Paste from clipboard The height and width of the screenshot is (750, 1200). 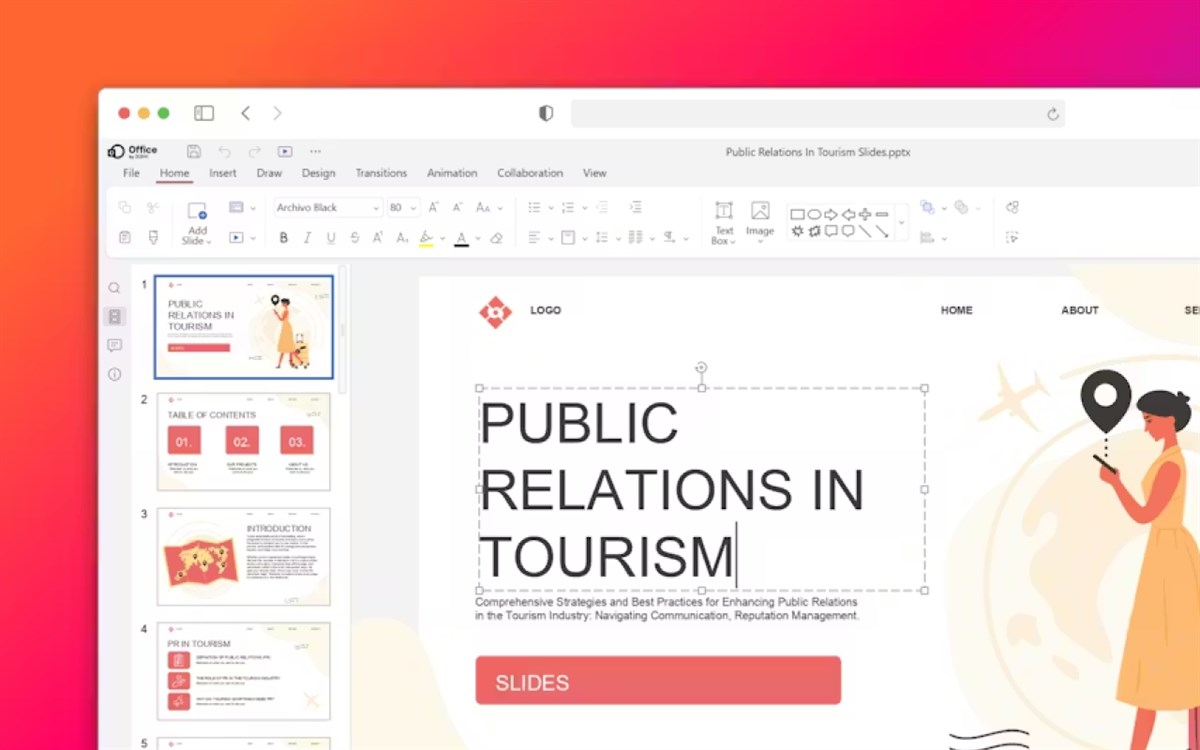pos(125,237)
